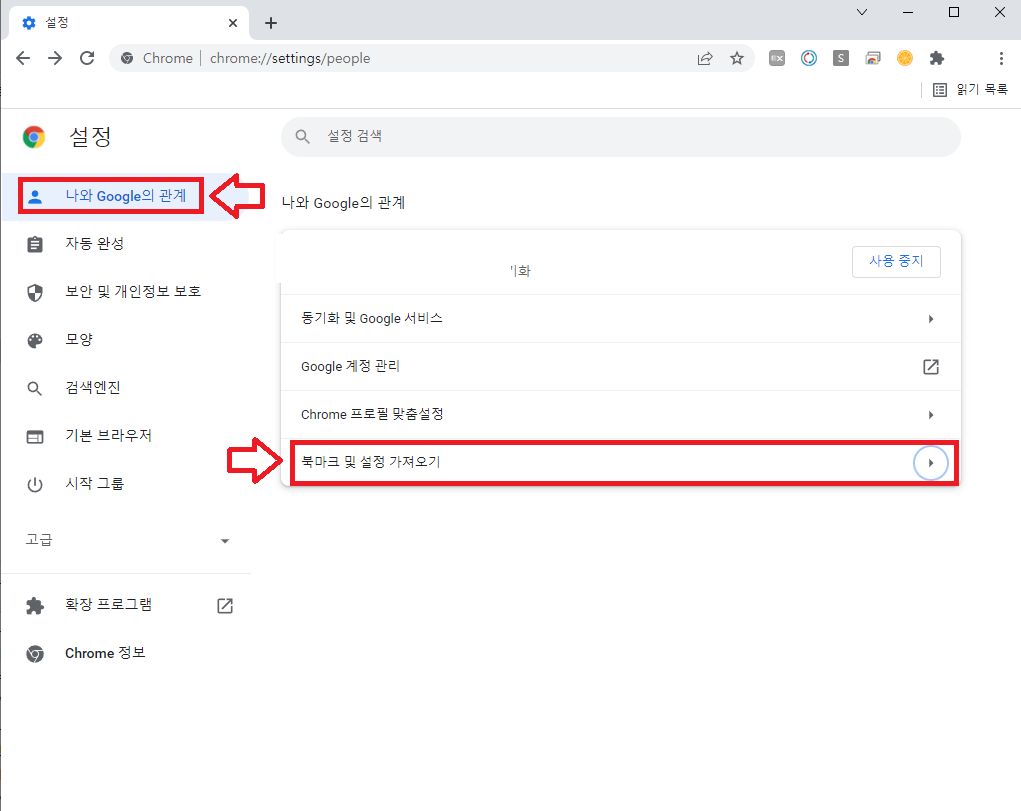Select the 설정 browser tab
The height and width of the screenshot is (811, 1021).
click(x=129, y=23)
